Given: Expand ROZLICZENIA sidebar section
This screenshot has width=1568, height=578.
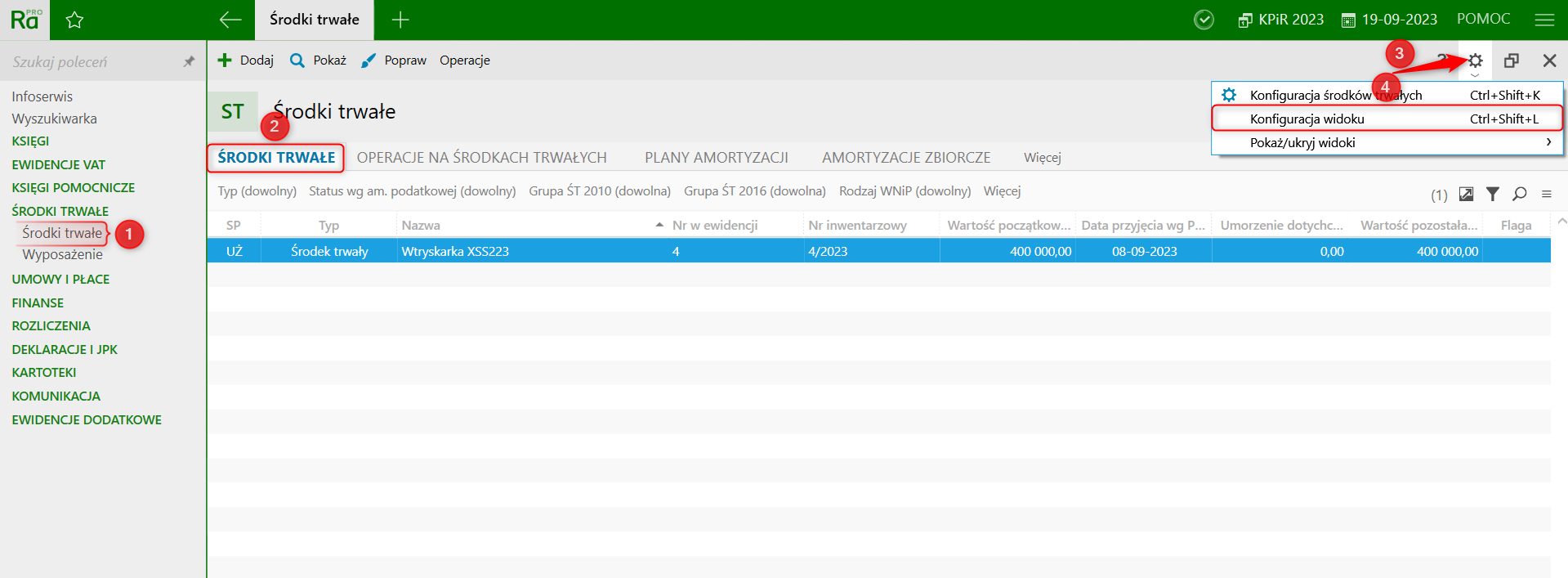Looking at the screenshot, I should (51, 325).
